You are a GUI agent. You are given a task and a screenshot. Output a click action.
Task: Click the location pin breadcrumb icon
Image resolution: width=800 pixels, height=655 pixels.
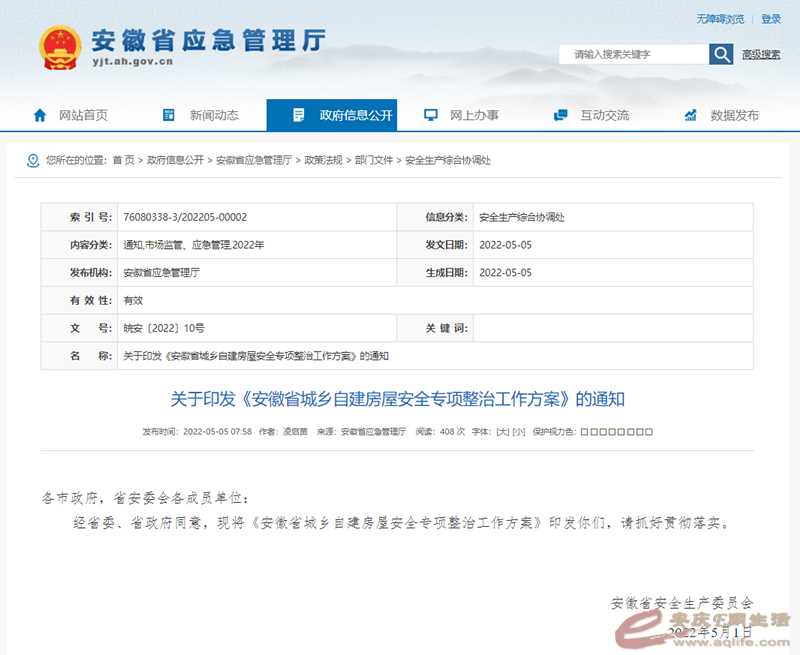(x=33, y=160)
